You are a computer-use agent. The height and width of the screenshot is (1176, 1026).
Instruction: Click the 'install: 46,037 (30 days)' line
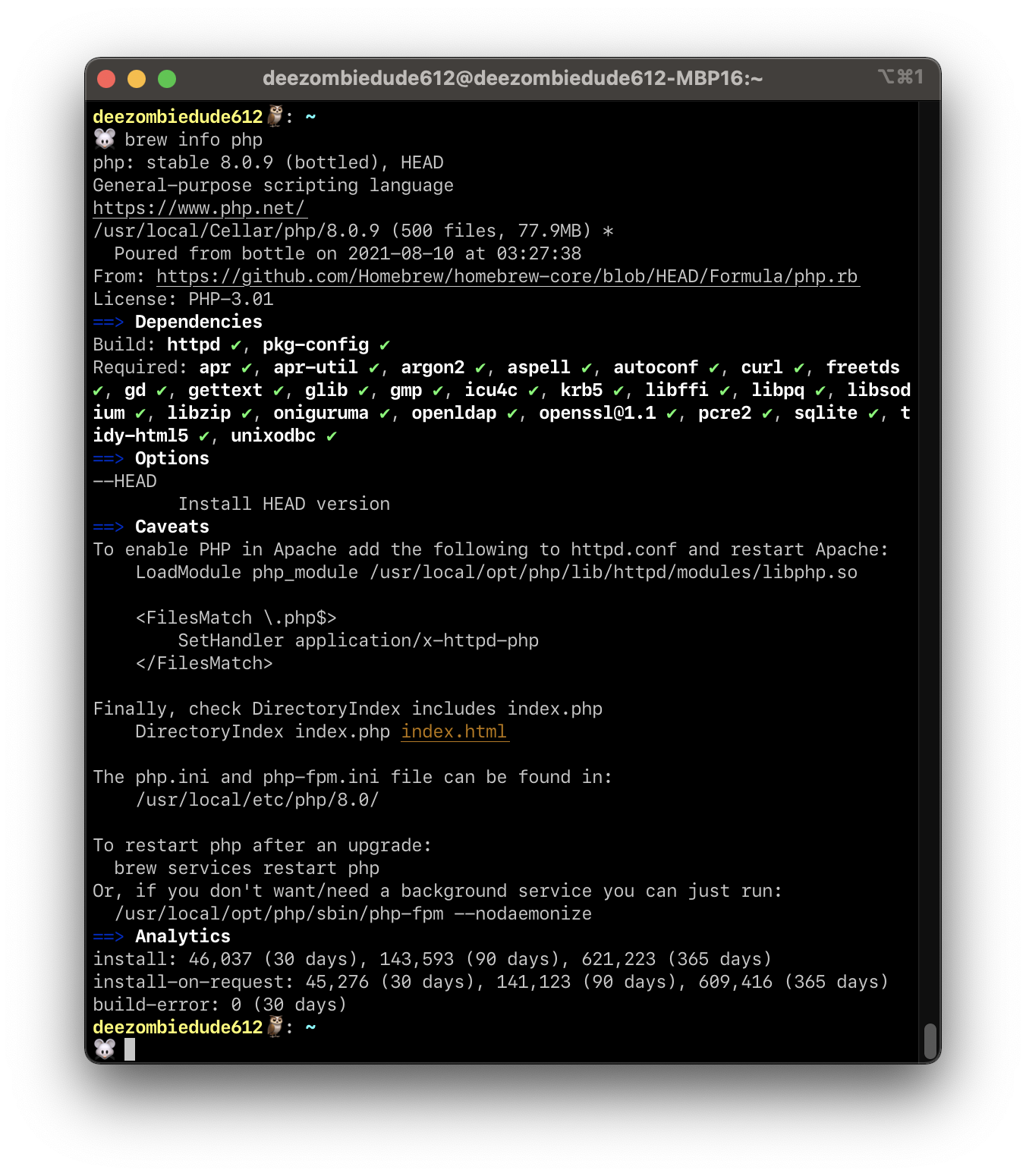433,959
